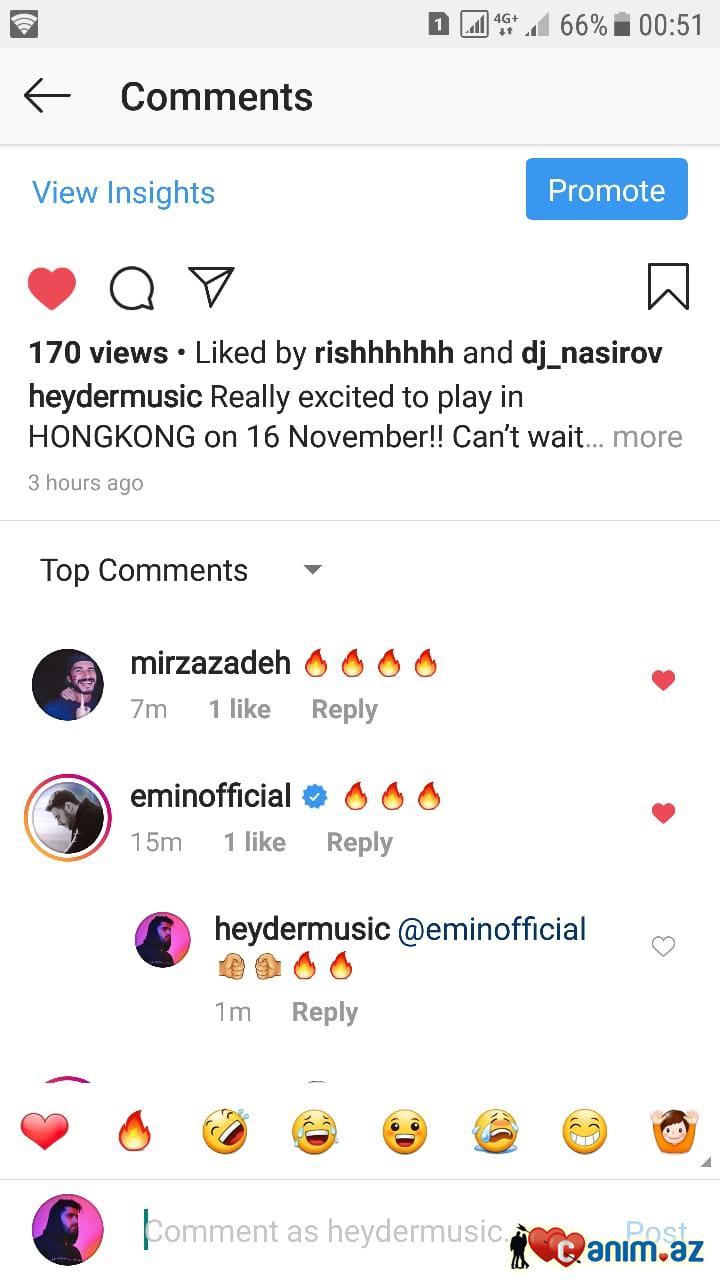Save post with the bookmark icon
The height and width of the screenshot is (1280, 720).
(x=668, y=287)
